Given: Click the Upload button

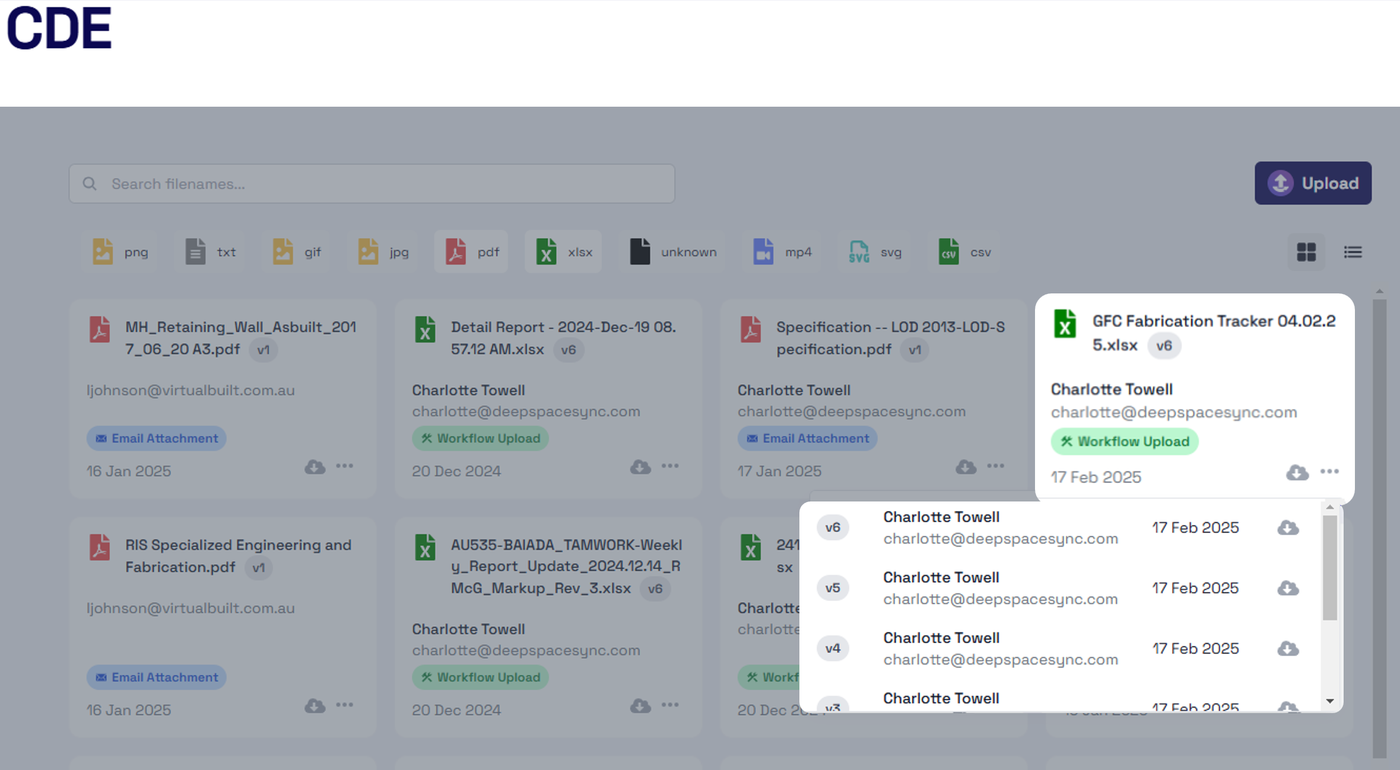Looking at the screenshot, I should pyautogui.click(x=1313, y=183).
